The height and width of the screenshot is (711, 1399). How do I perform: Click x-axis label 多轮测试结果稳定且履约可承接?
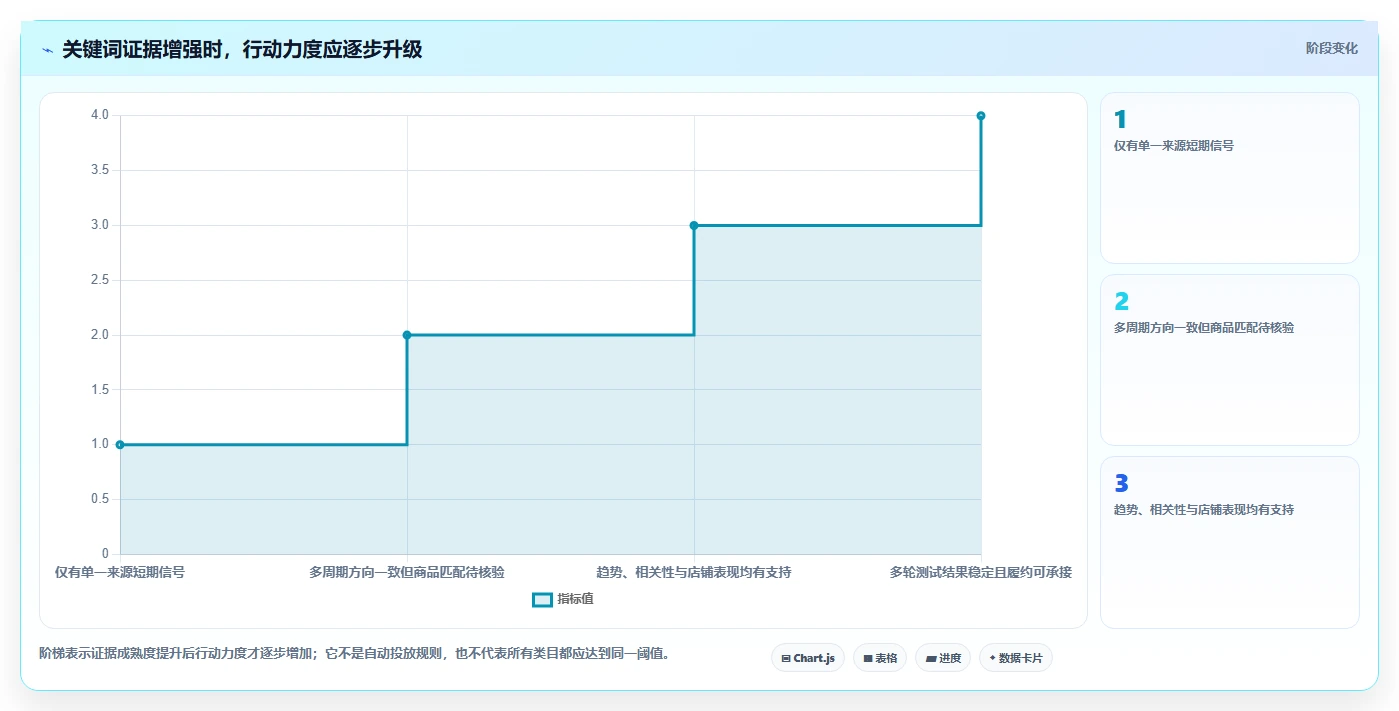coord(981,573)
